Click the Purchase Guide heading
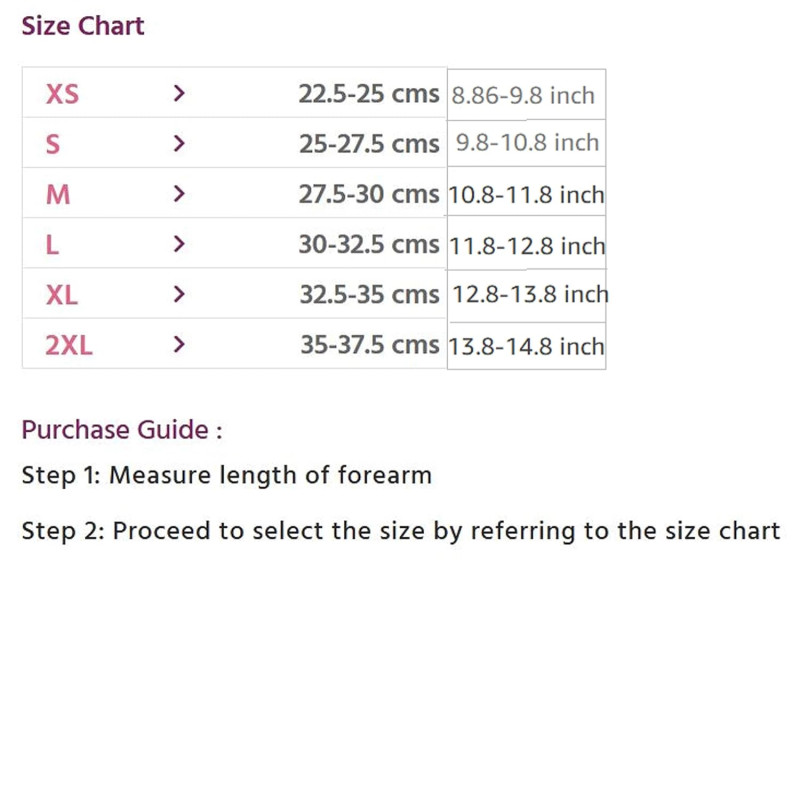Screen dimensions: 800x800 pyautogui.click(x=122, y=430)
